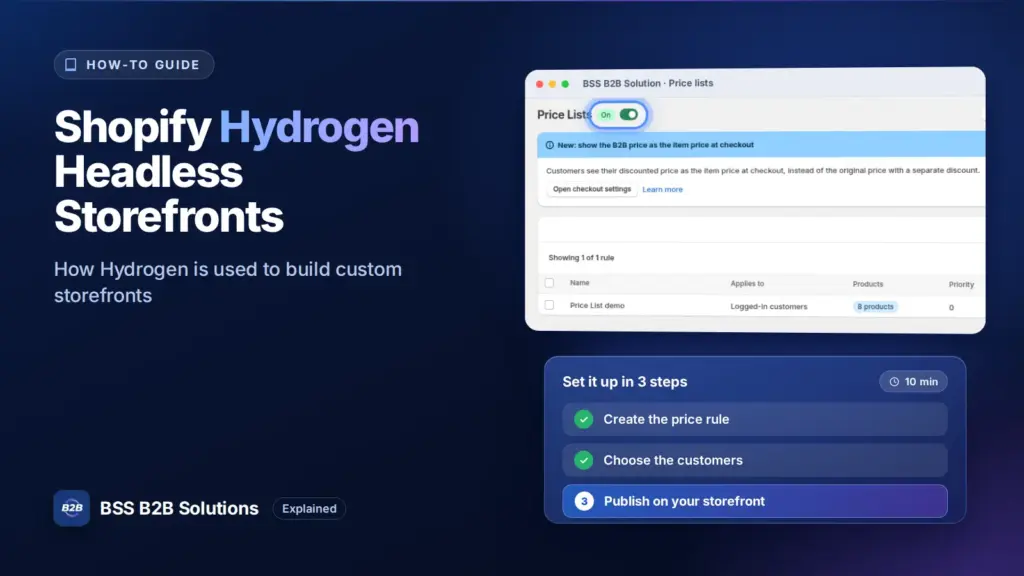
Task: Tick the select-all checkbox beside Name
Action: coord(549,283)
